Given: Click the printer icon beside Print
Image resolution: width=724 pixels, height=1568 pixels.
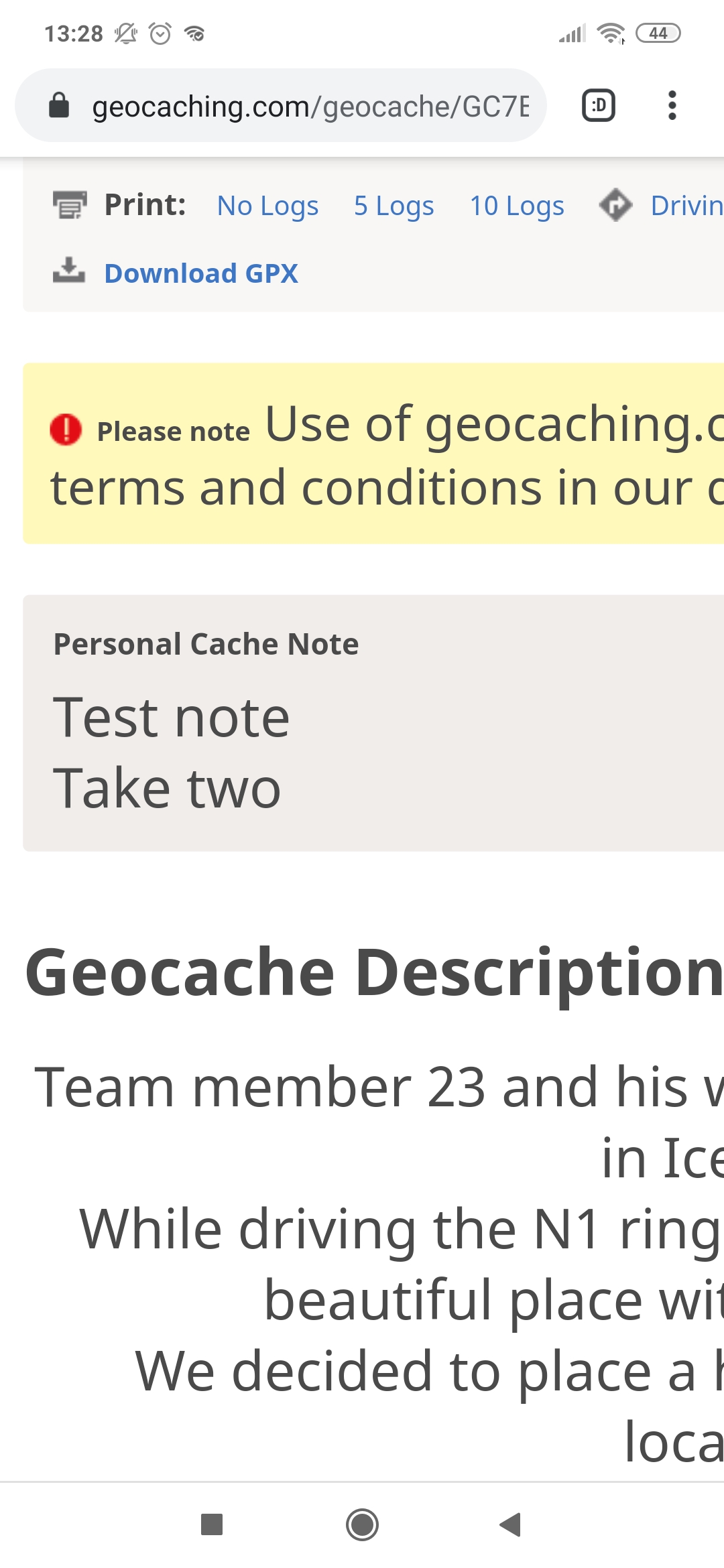Looking at the screenshot, I should pos(70,205).
